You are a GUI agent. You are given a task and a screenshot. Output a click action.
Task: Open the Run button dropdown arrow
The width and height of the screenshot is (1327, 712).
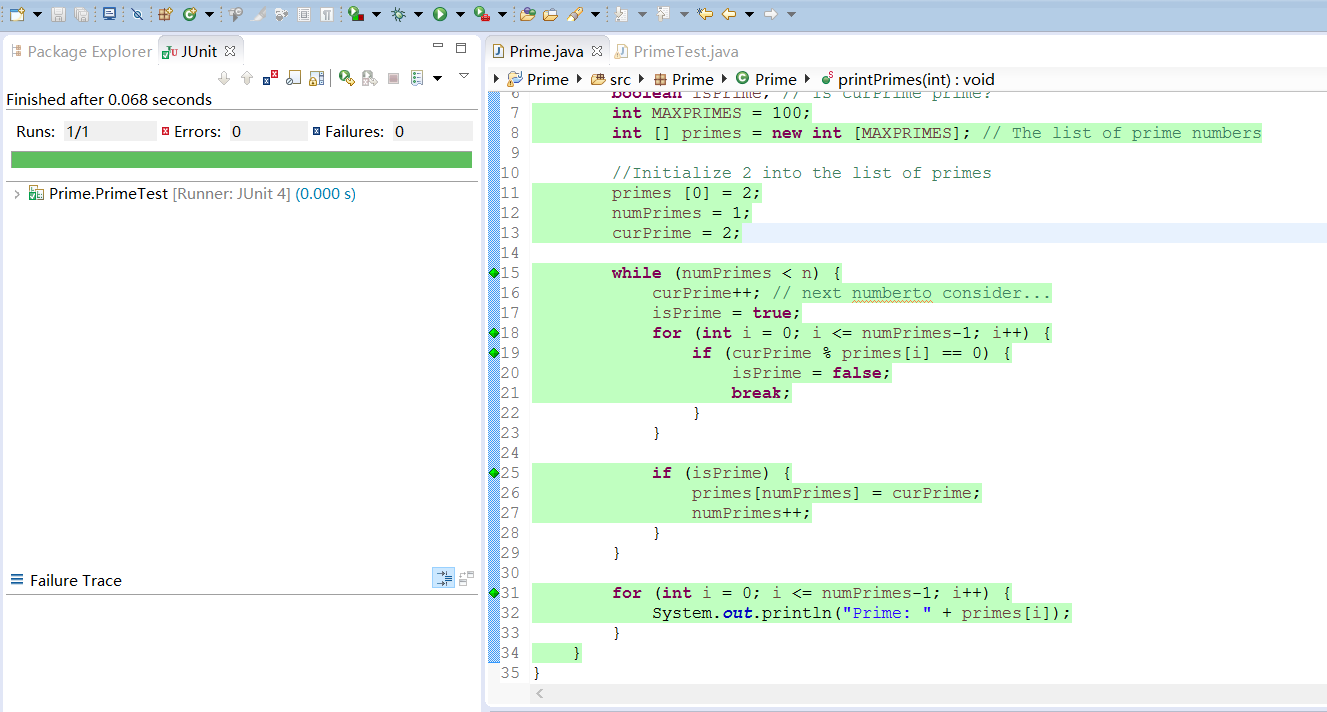coord(460,14)
